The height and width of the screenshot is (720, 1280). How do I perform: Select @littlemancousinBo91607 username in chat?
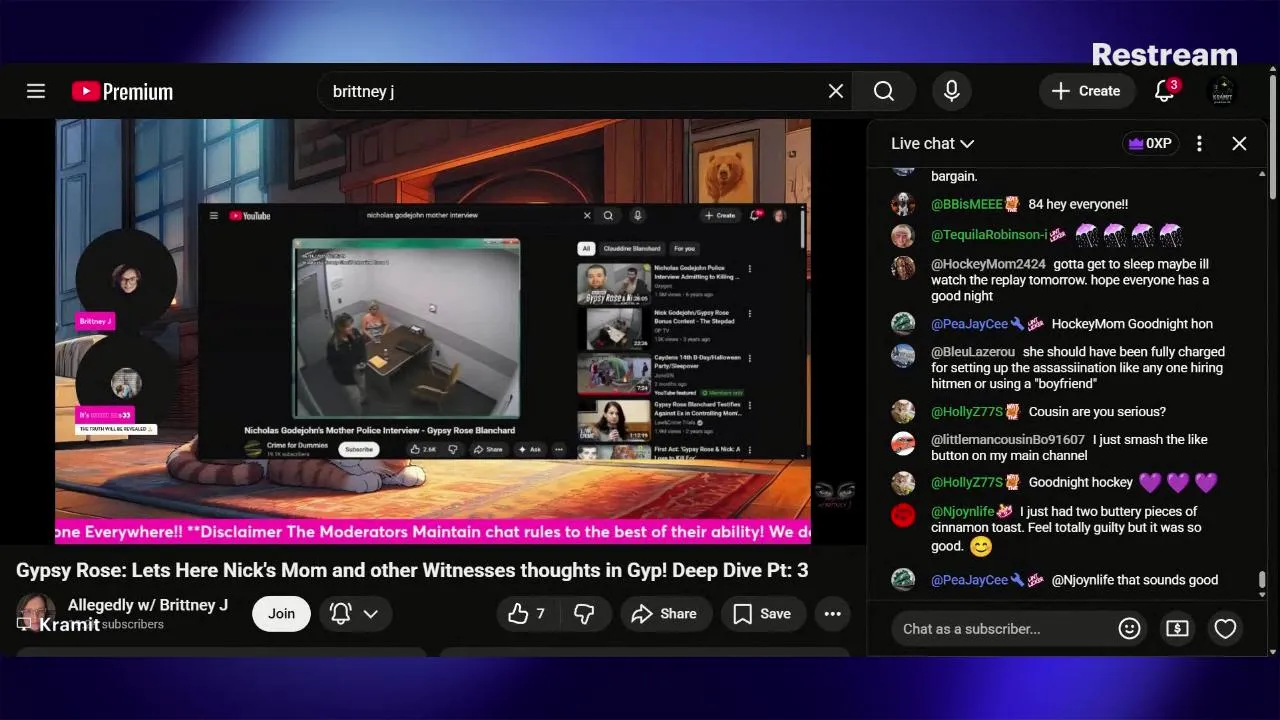1008,440
